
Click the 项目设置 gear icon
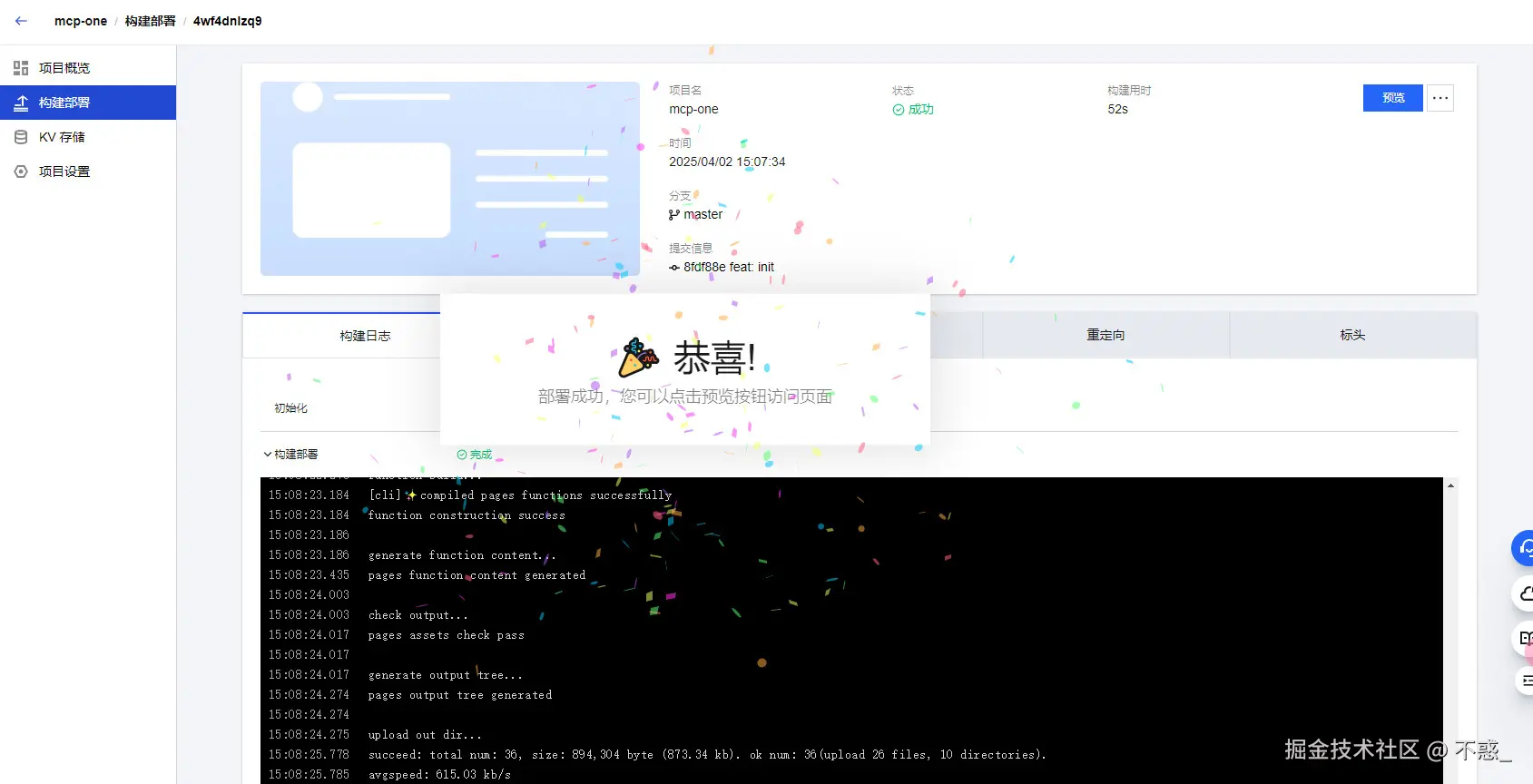tap(21, 171)
